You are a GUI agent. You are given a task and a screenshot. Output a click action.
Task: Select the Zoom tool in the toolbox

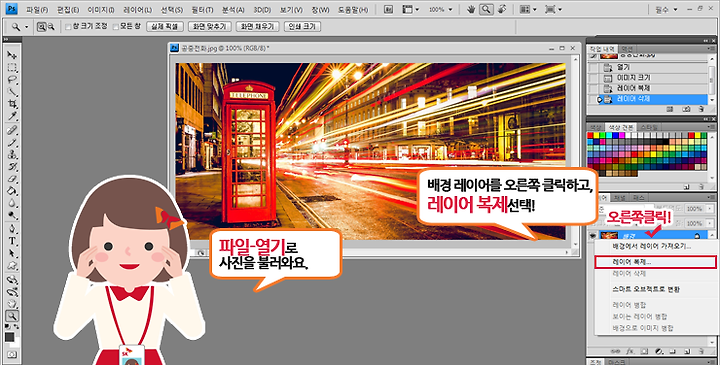[12, 315]
